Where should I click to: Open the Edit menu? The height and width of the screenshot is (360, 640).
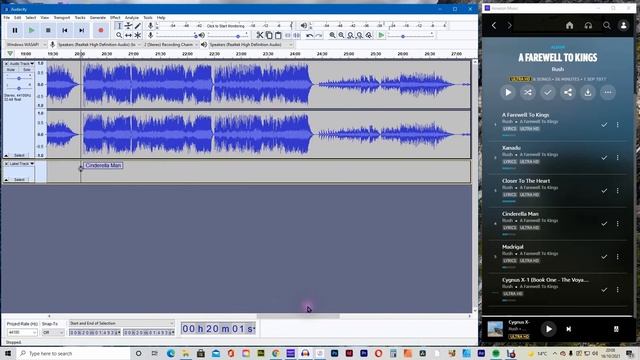[x=18, y=18]
